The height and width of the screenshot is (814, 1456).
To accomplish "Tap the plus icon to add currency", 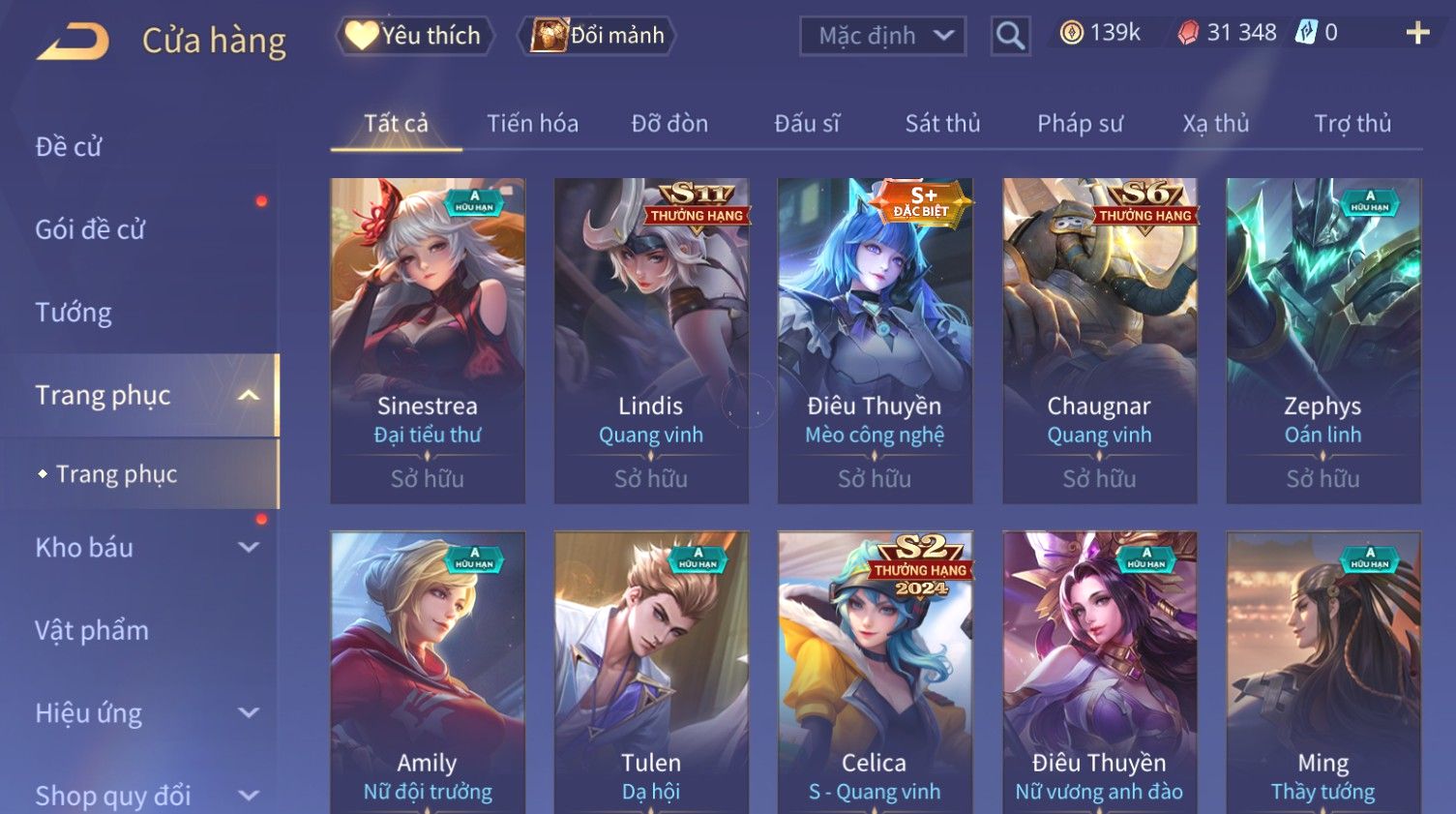I will 1417,33.
